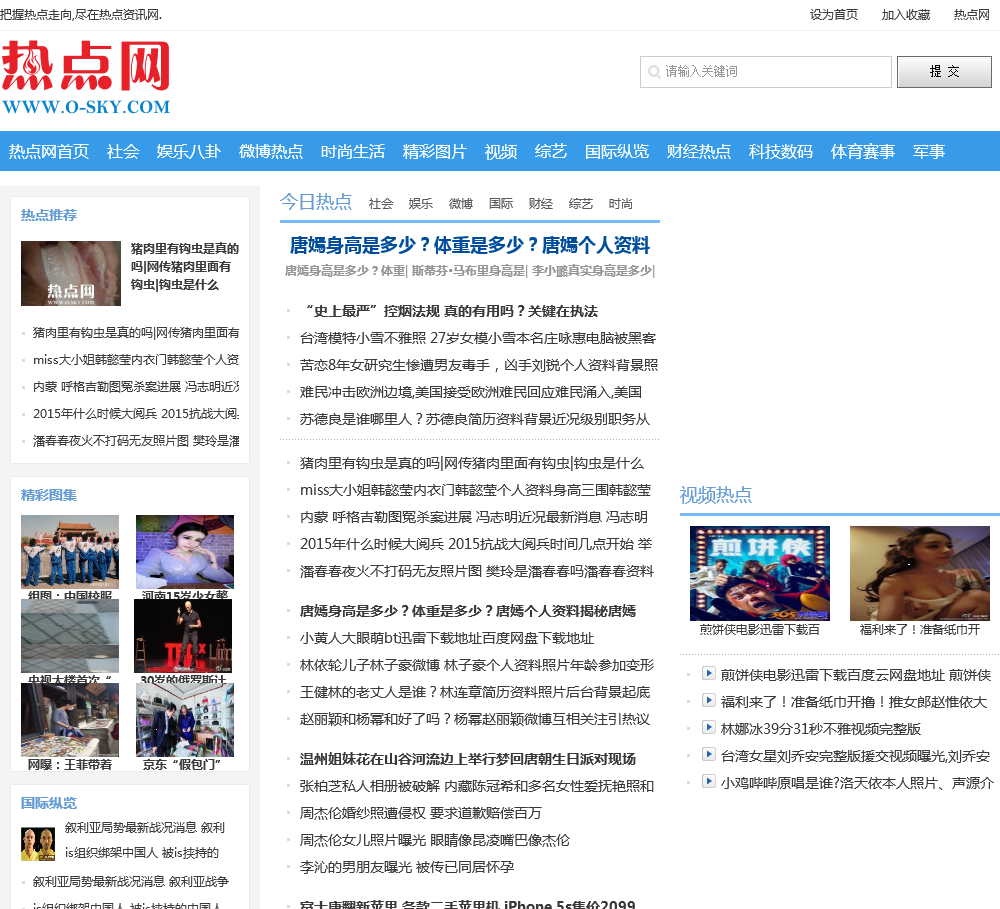Select 娱乐 tab beside 今日热点
The image size is (1000, 909).
tap(421, 203)
